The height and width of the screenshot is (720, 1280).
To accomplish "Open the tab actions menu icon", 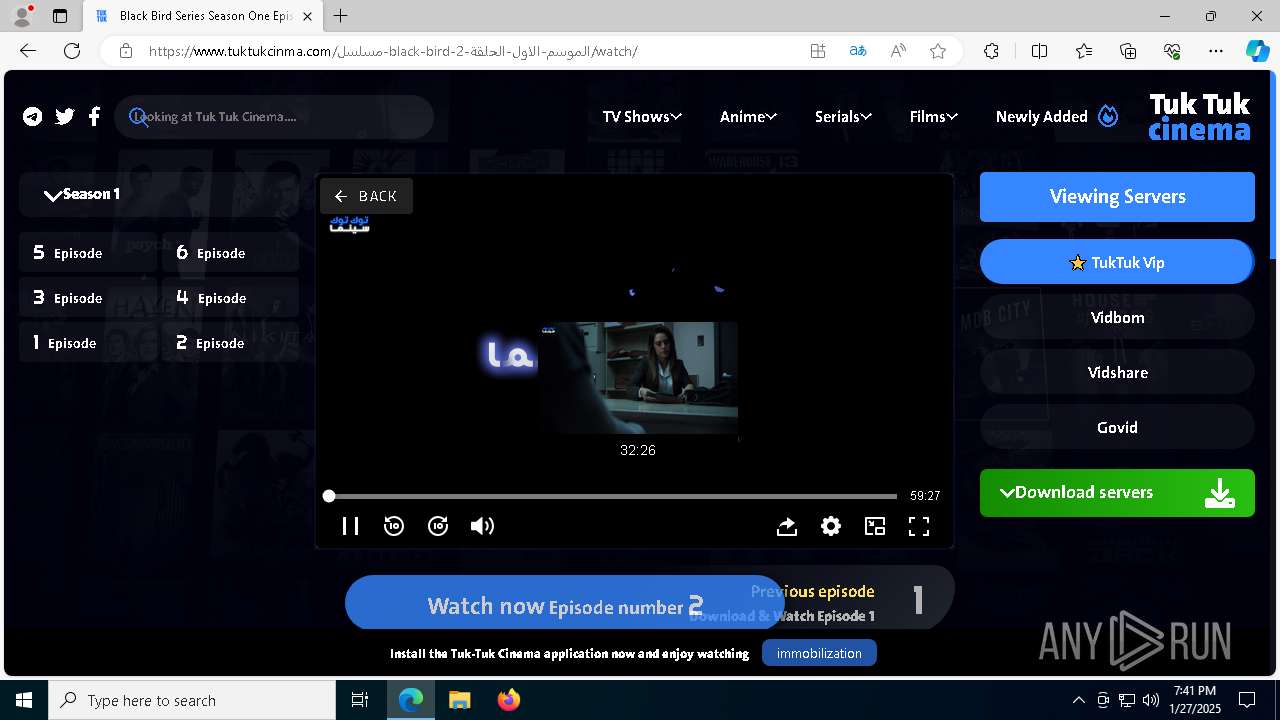I will (60, 16).
